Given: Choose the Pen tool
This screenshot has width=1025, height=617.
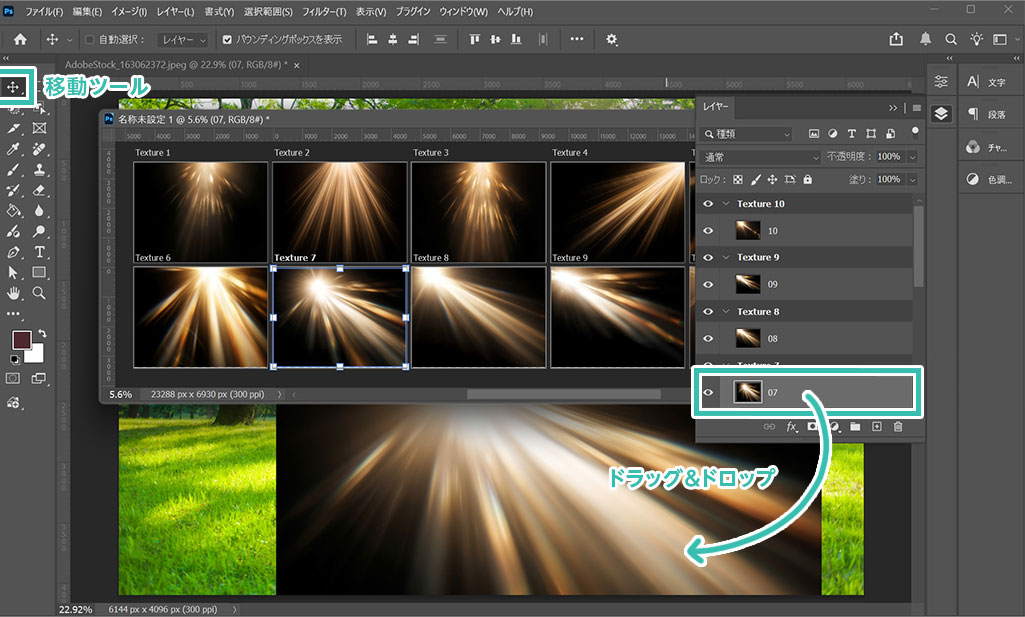Looking at the screenshot, I should pos(15,251).
